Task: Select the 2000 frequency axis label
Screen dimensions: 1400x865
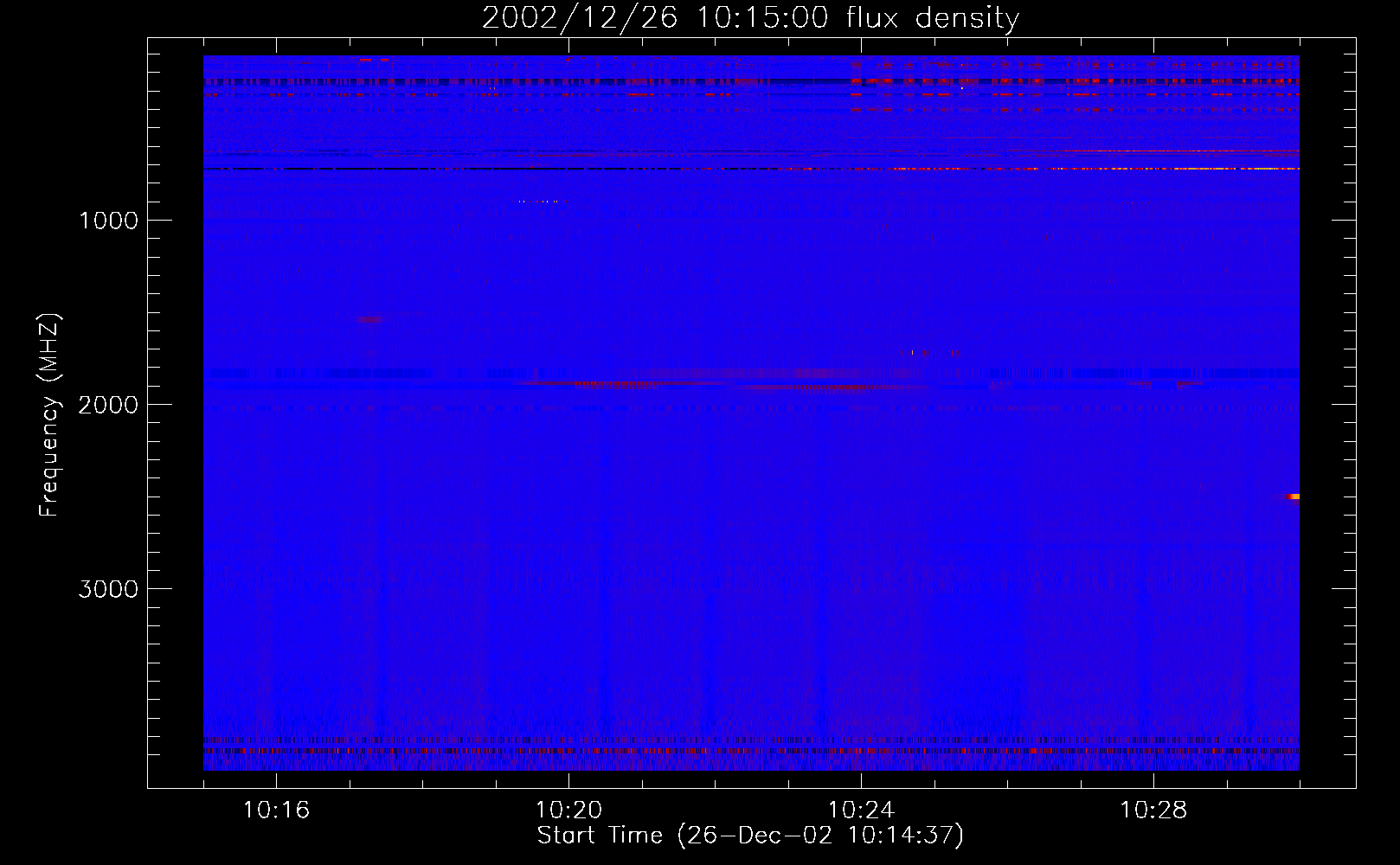Action: point(108,405)
